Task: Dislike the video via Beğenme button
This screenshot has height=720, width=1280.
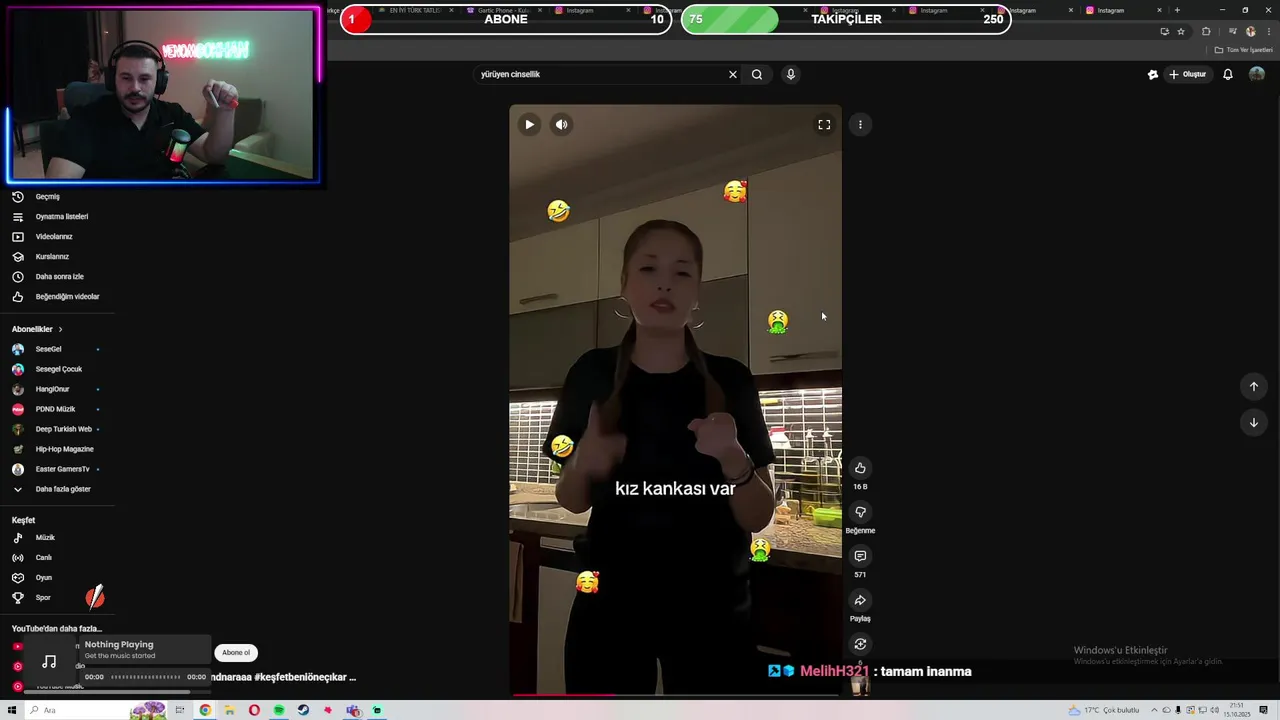Action: (x=860, y=512)
